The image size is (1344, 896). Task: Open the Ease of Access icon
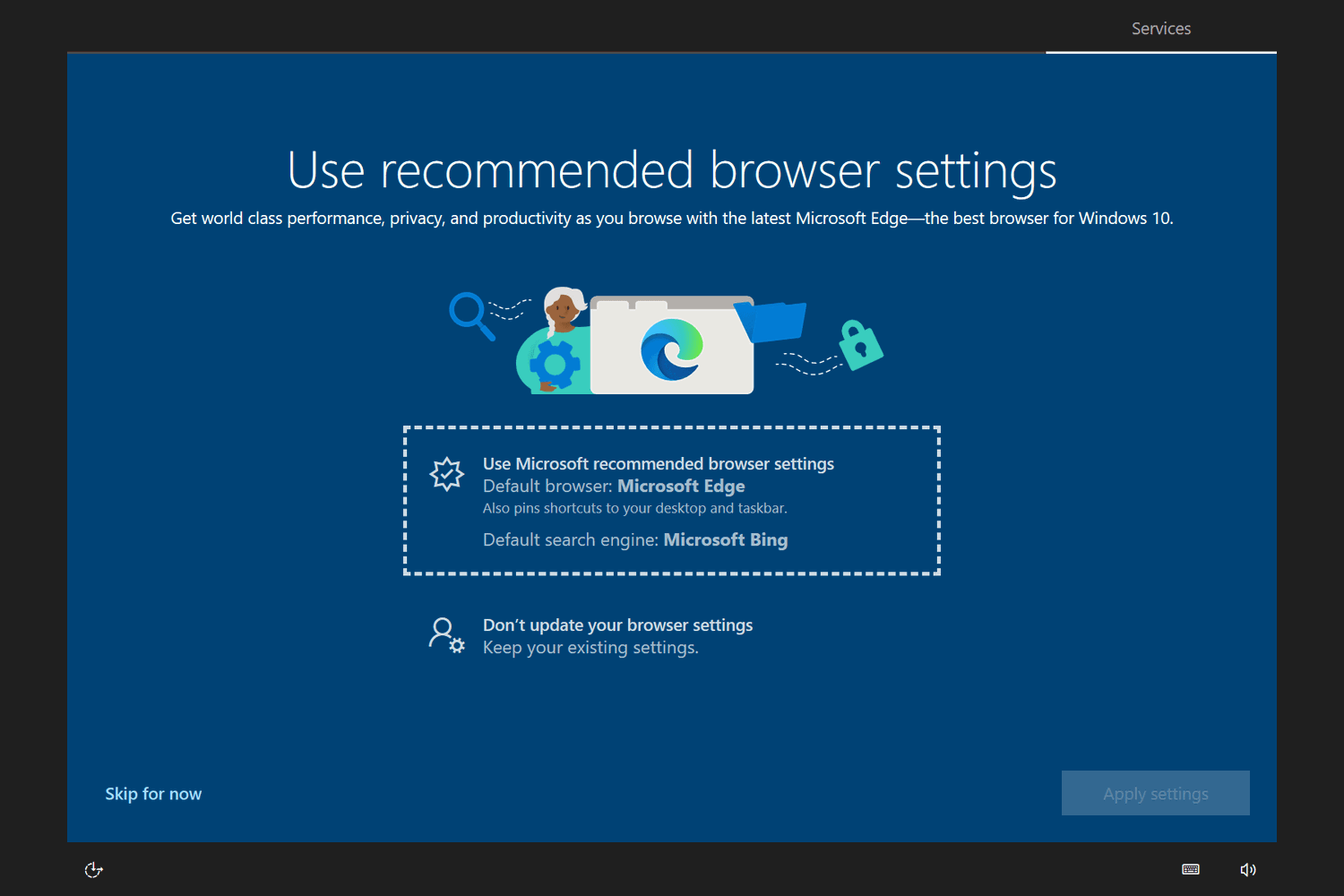click(x=94, y=870)
